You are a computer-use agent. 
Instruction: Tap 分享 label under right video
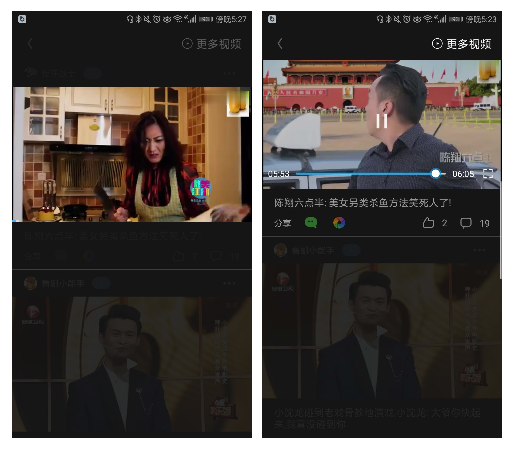coord(282,223)
